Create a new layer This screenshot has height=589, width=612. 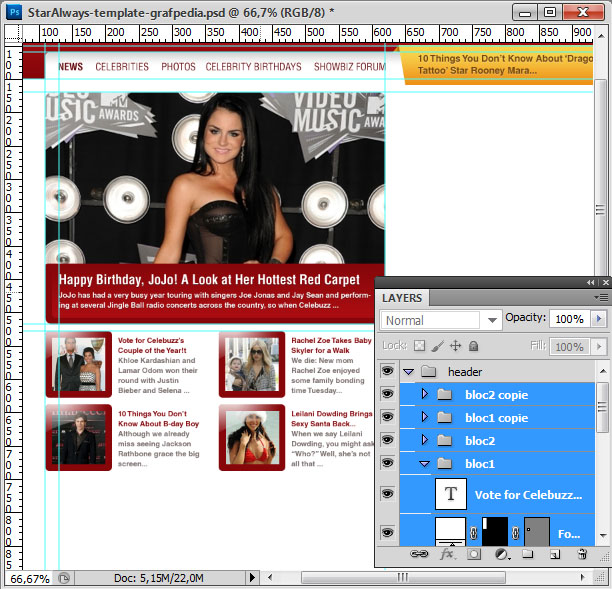pos(555,554)
